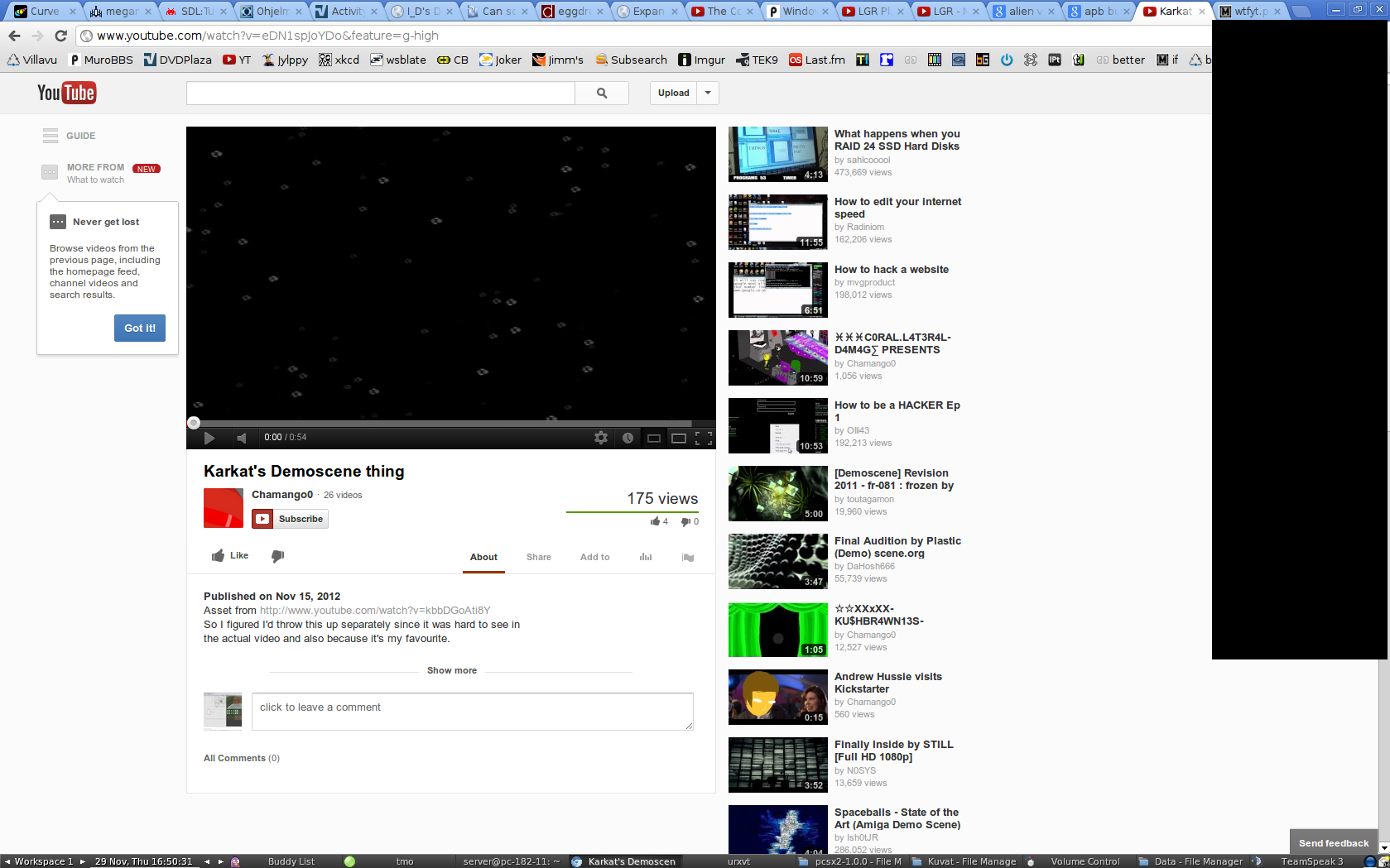Click the search magnifier button
Viewport: 1390px width, 868px height.
(x=602, y=93)
